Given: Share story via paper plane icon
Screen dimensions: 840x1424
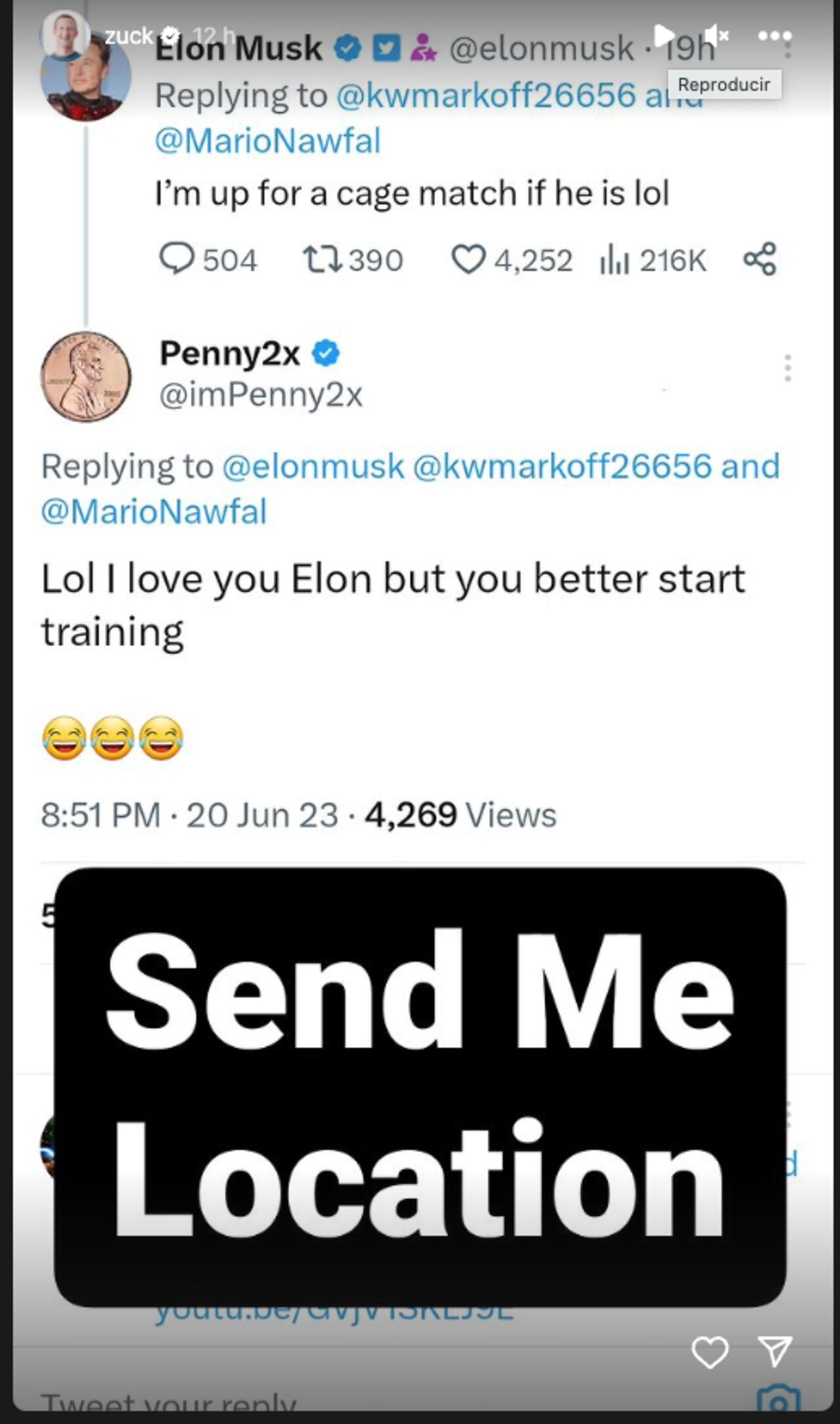Looking at the screenshot, I should [775, 1351].
